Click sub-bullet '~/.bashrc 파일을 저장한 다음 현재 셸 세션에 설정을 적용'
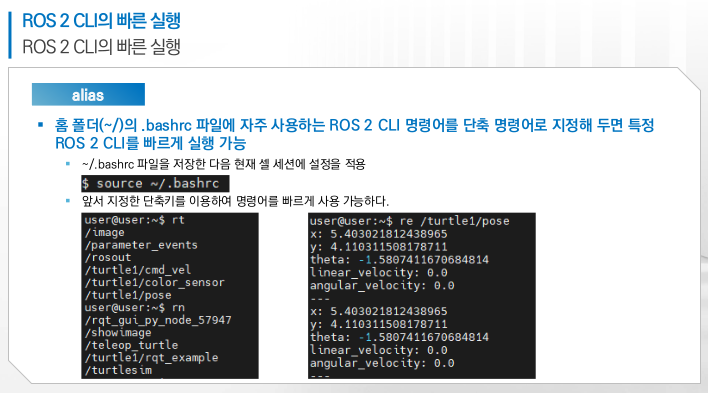Screen dimensions: 708x393 click(x=223, y=164)
